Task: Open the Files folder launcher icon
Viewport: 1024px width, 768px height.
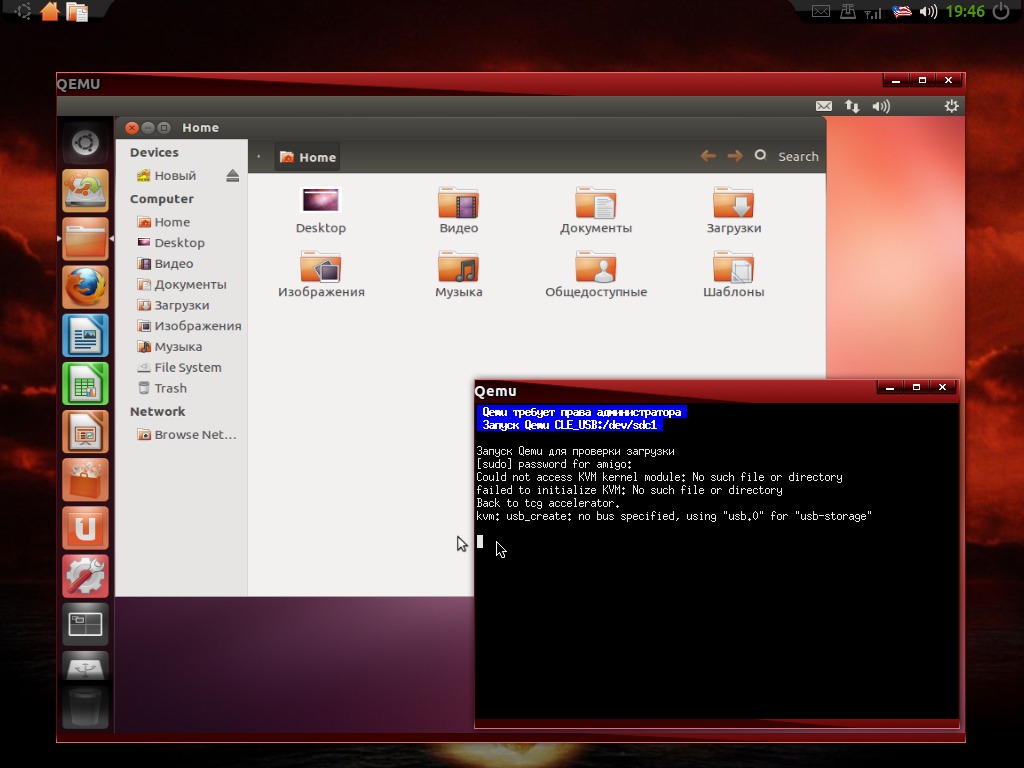Action: (85, 239)
